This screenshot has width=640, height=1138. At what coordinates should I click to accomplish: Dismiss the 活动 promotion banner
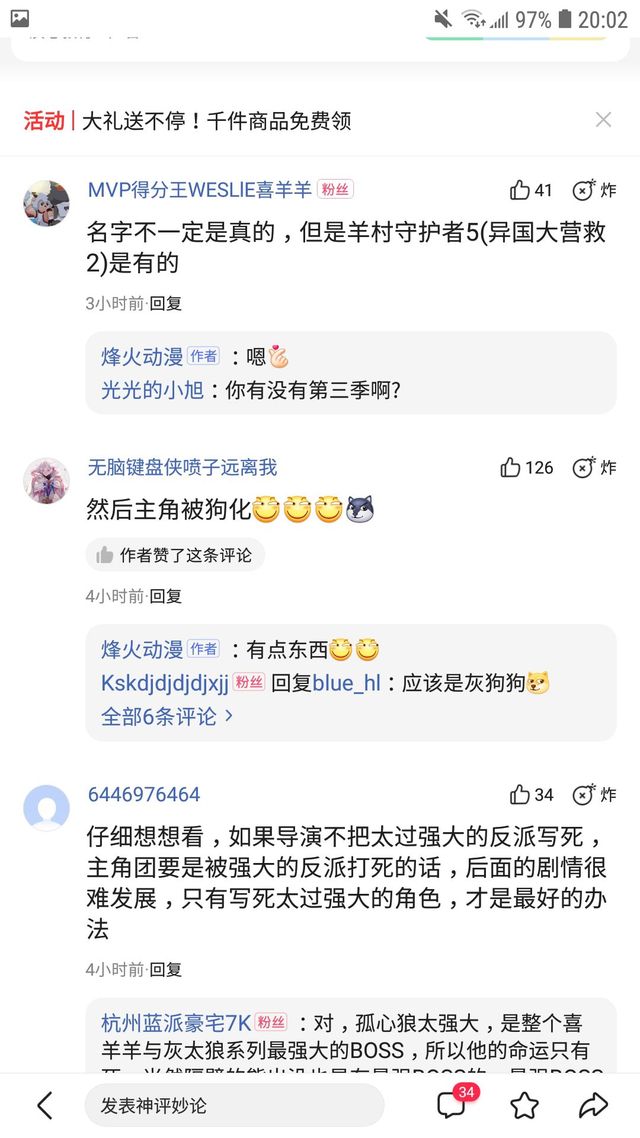pos(603,120)
